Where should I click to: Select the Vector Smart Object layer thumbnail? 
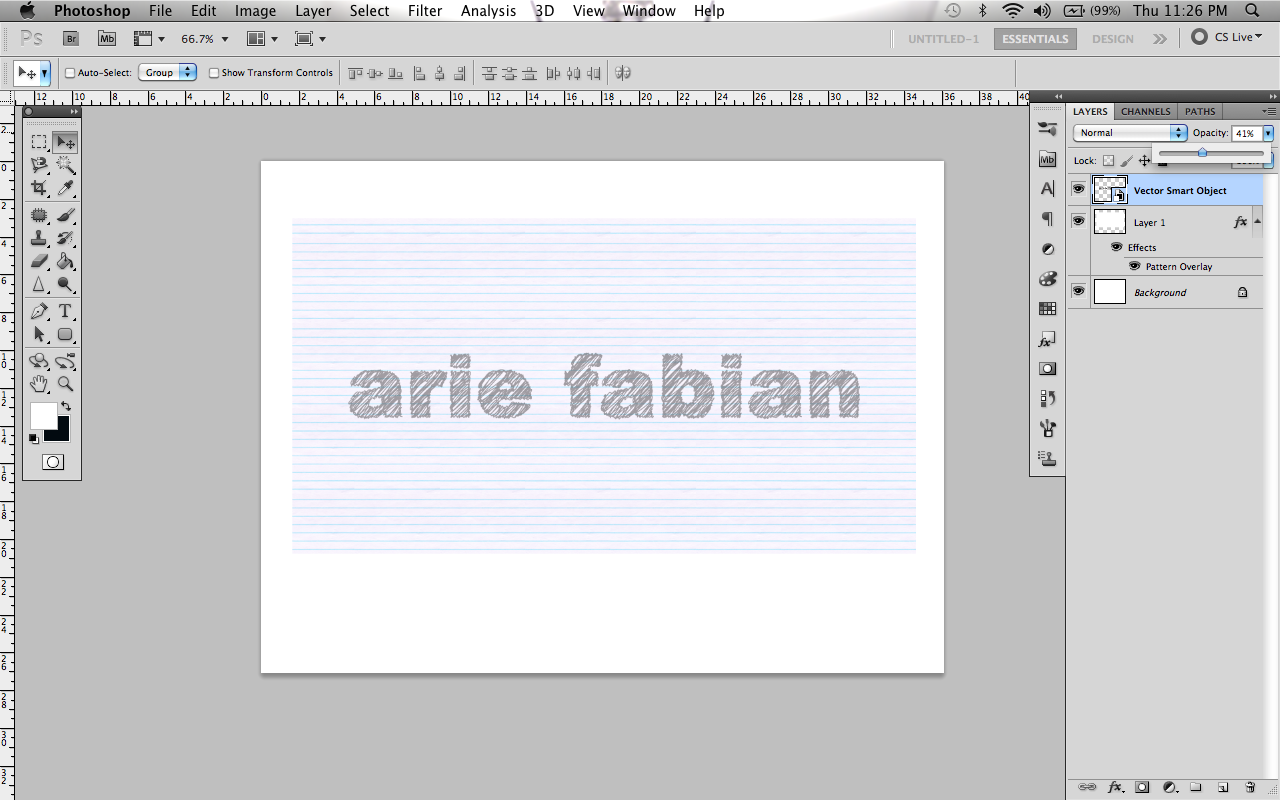1110,189
